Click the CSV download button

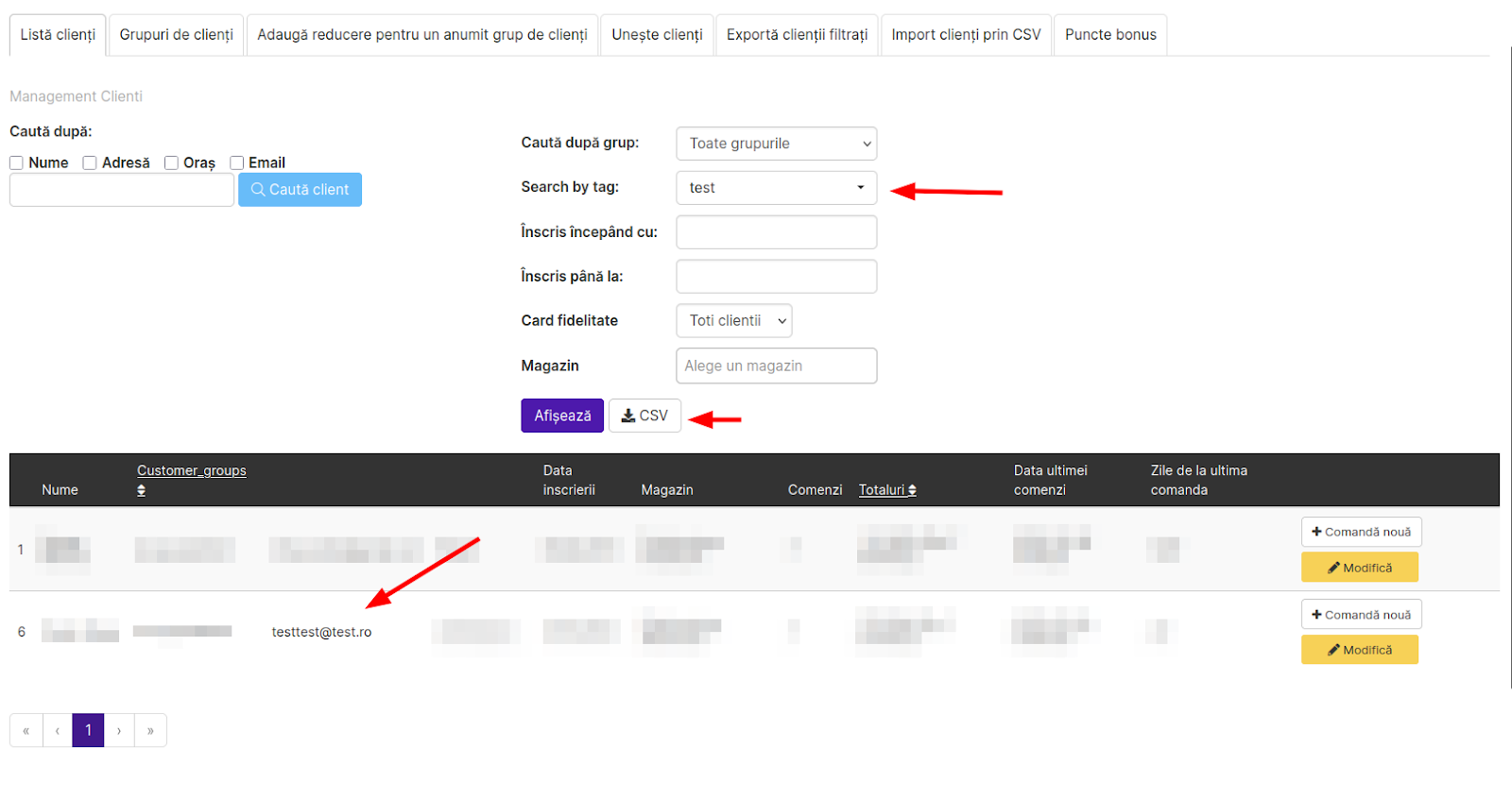pyautogui.click(x=644, y=416)
